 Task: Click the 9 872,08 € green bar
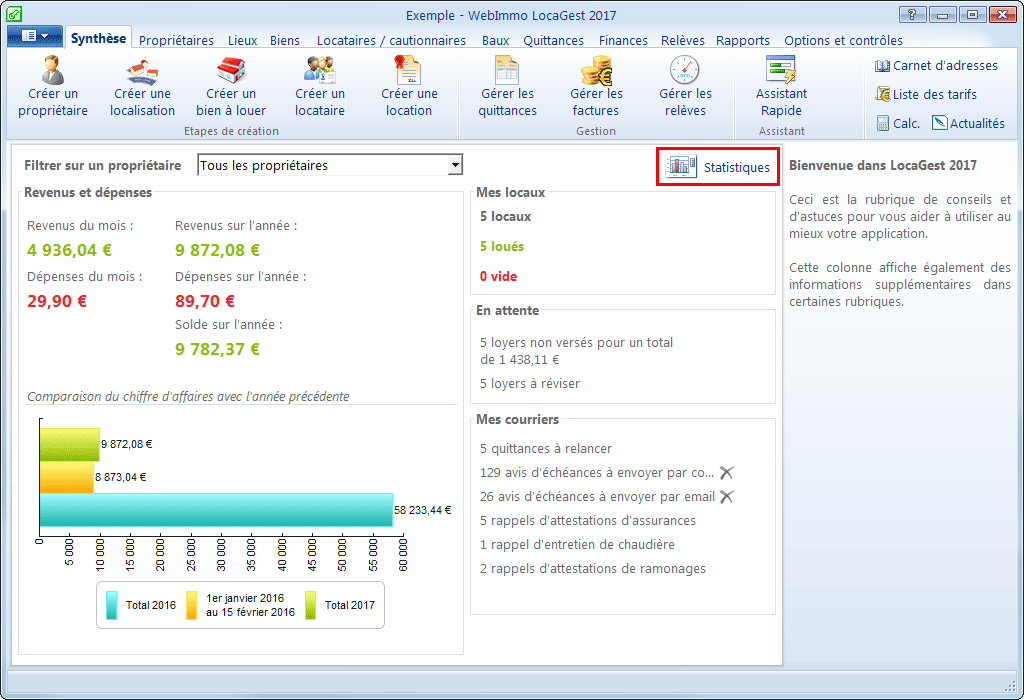click(70, 445)
